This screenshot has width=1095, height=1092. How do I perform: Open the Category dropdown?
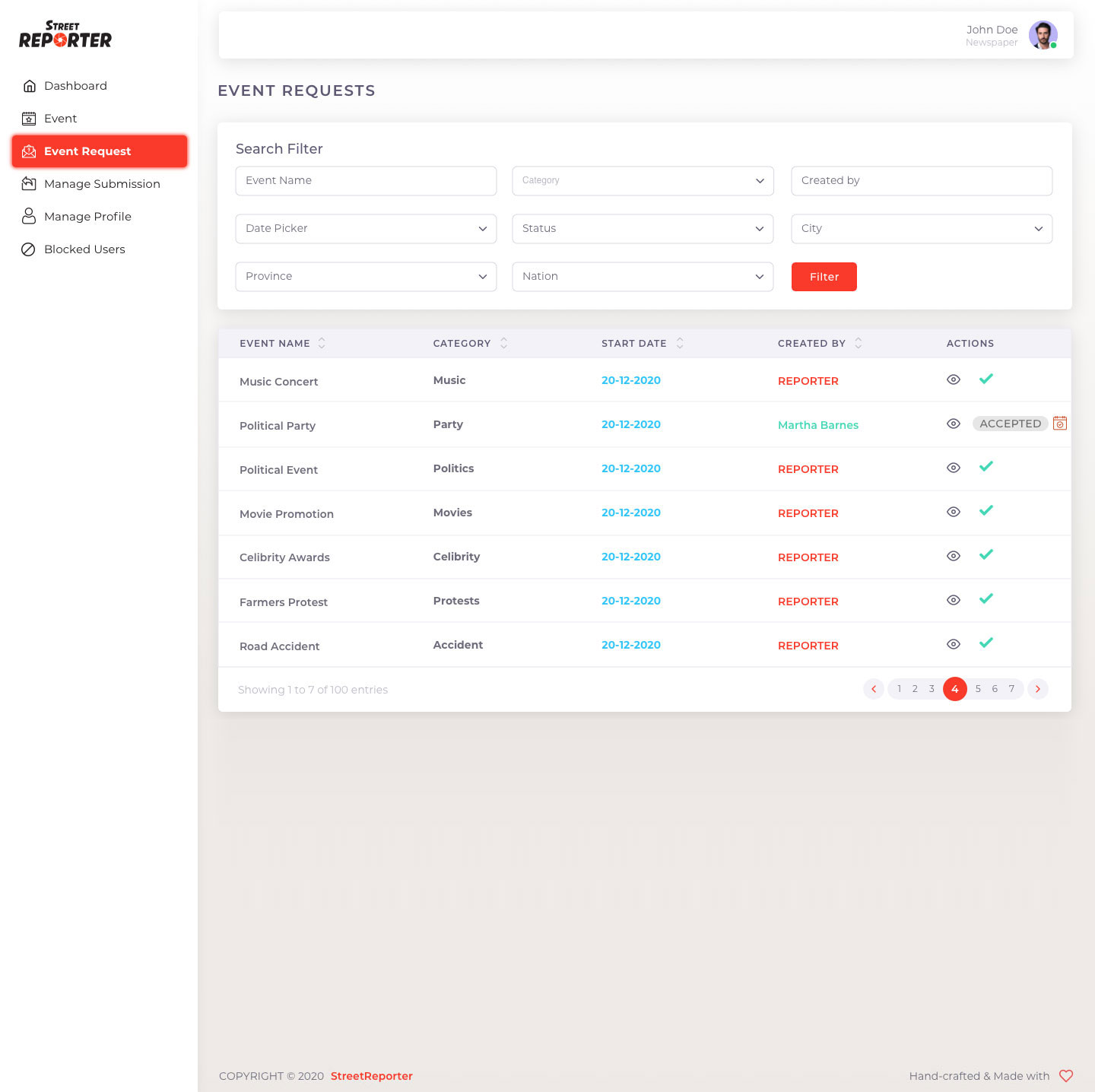643,181
